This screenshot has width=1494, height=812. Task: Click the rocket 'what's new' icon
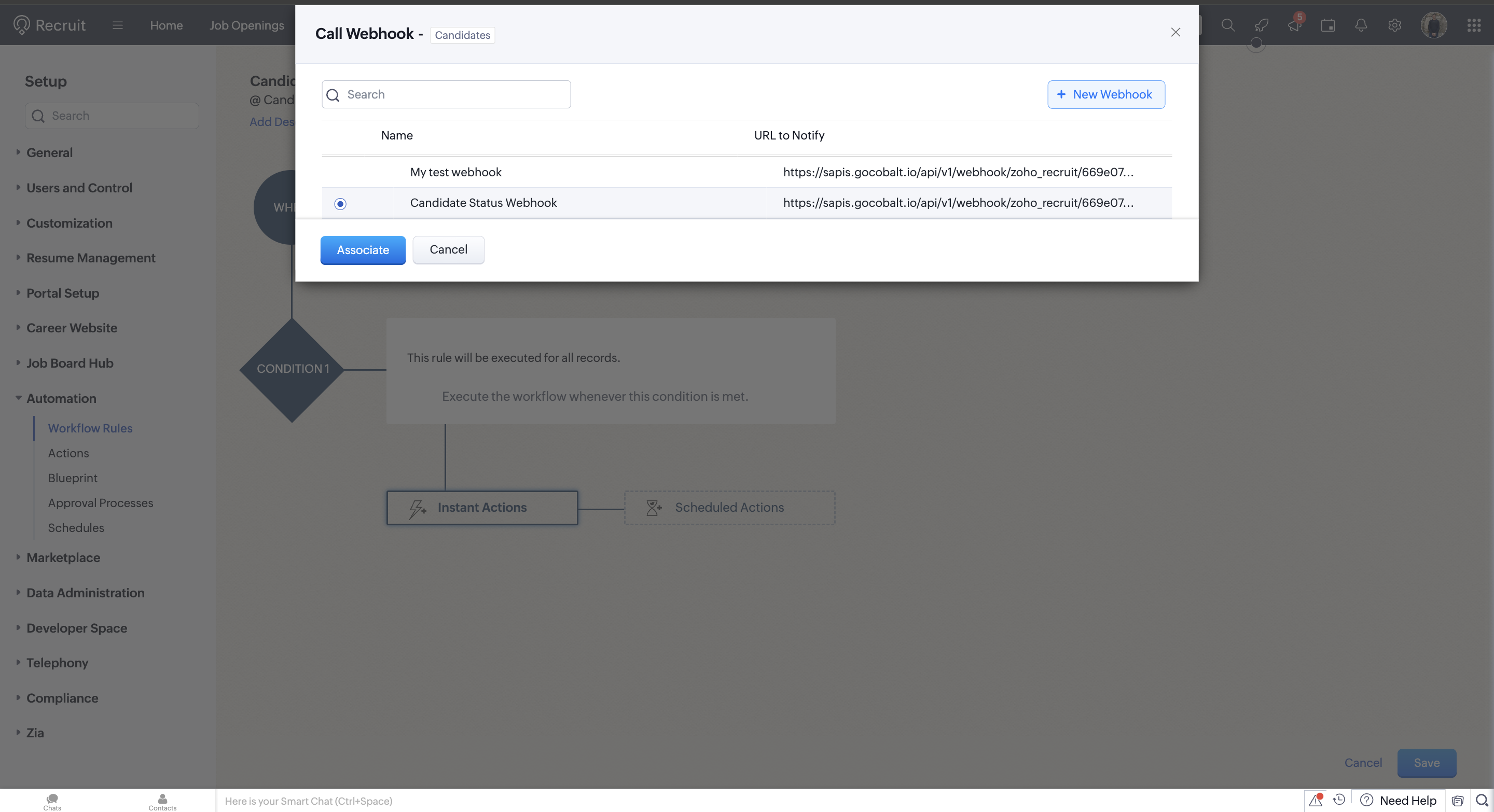(x=1261, y=25)
